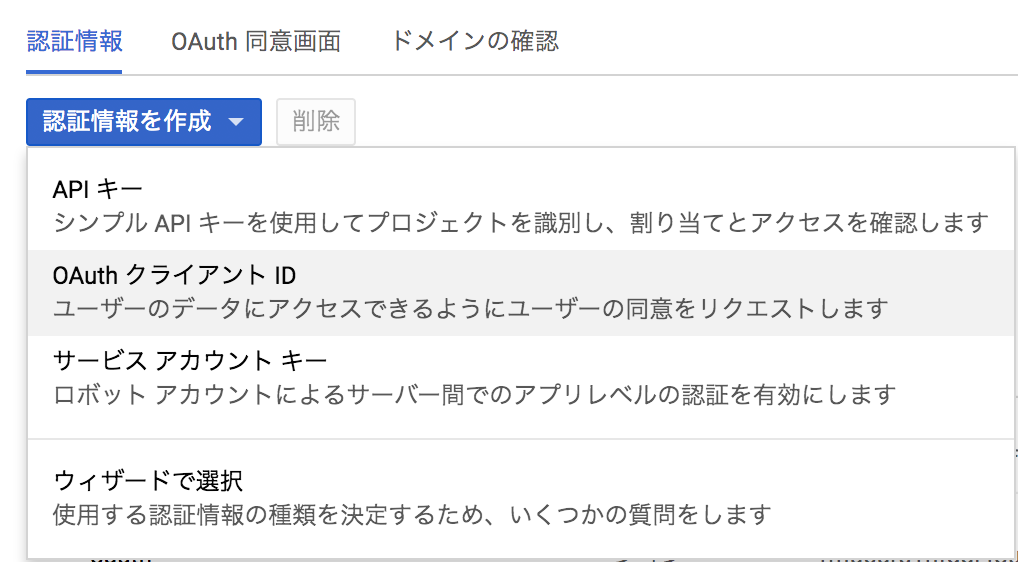The width and height of the screenshot is (1018, 562).
Task: Click the description starting シンプル API キーを使用して
Action: coord(521,224)
